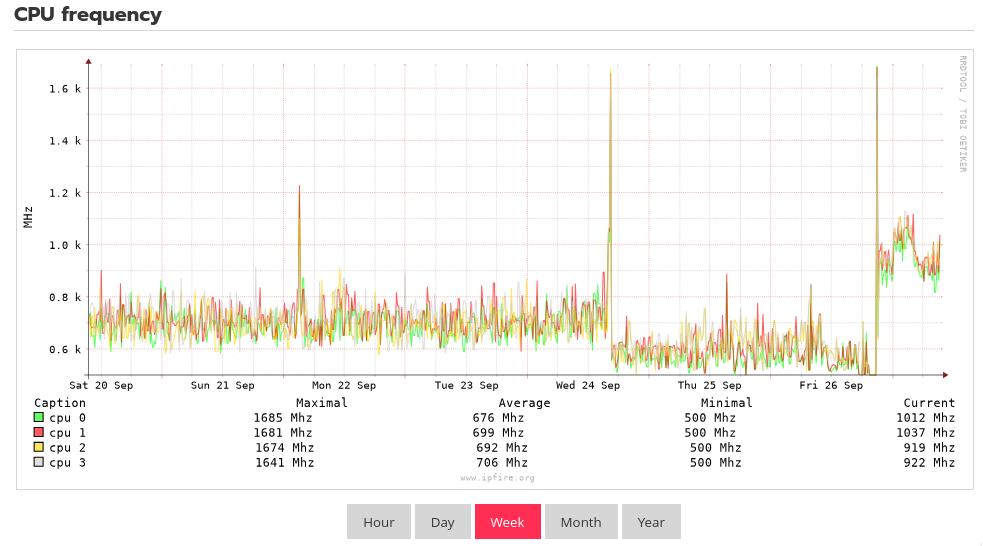
Task: Open the Year view of CPU frequency
Action: pyautogui.click(x=651, y=522)
